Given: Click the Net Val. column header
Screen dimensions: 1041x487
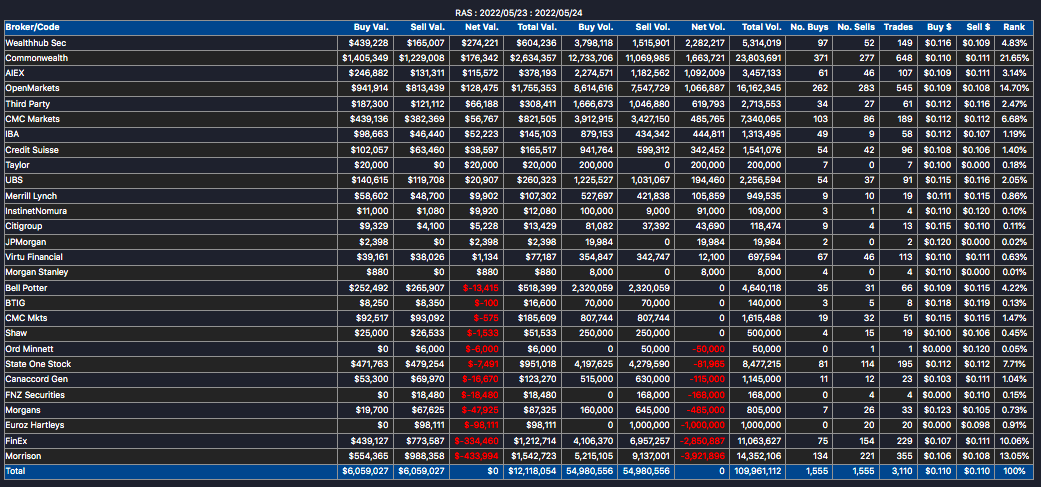Looking at the screenshot, I should [482, 27].
